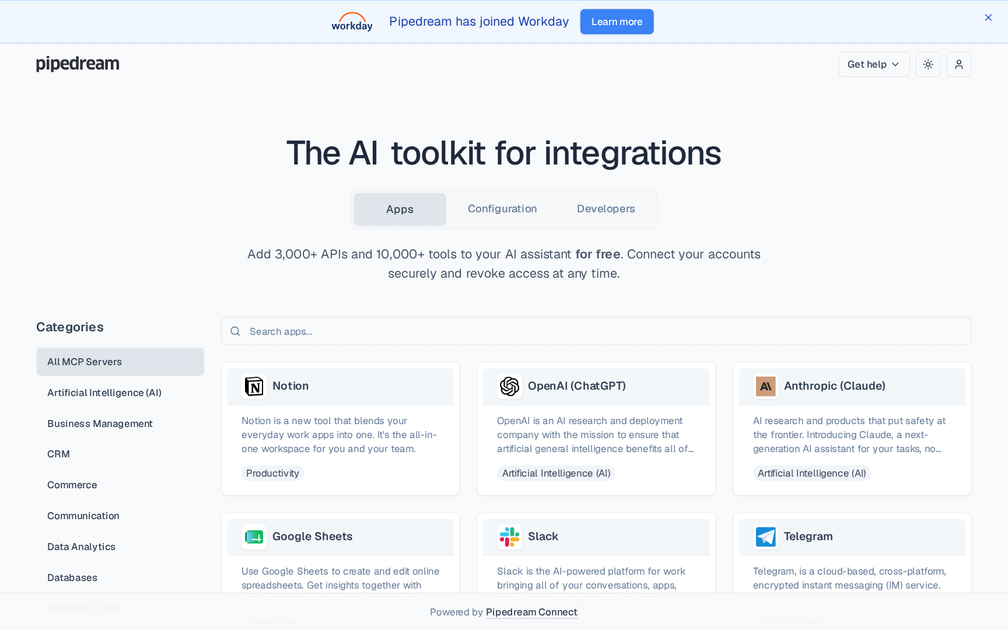Click the Slack description text
1008x630 pixels.
(591, 578)
